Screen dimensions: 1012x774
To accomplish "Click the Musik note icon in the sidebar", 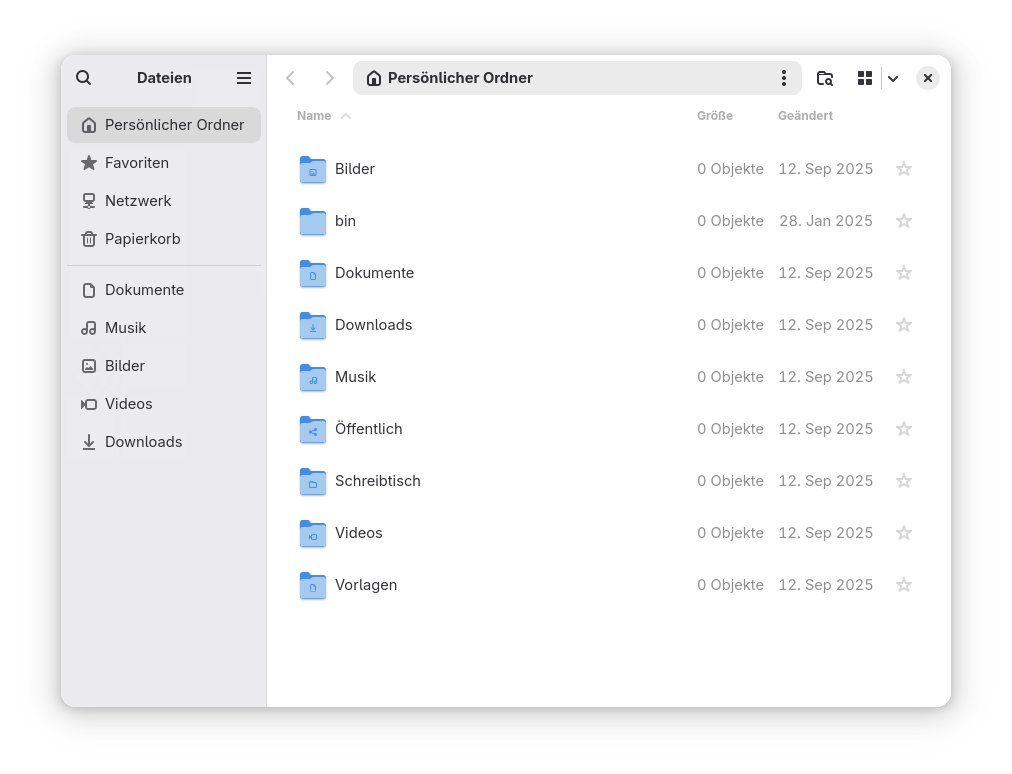I will (88, 328).
